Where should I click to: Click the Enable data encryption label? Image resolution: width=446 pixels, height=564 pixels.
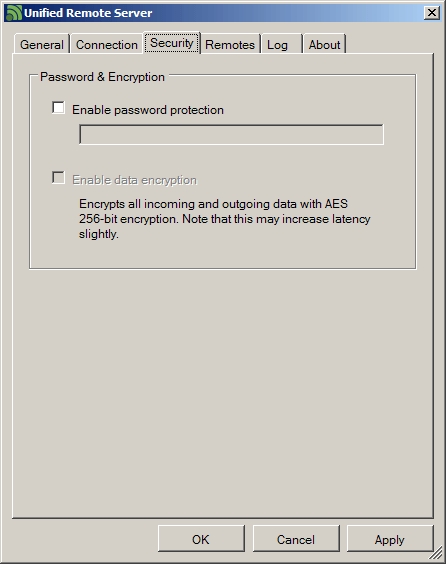[x=135, y=180]
